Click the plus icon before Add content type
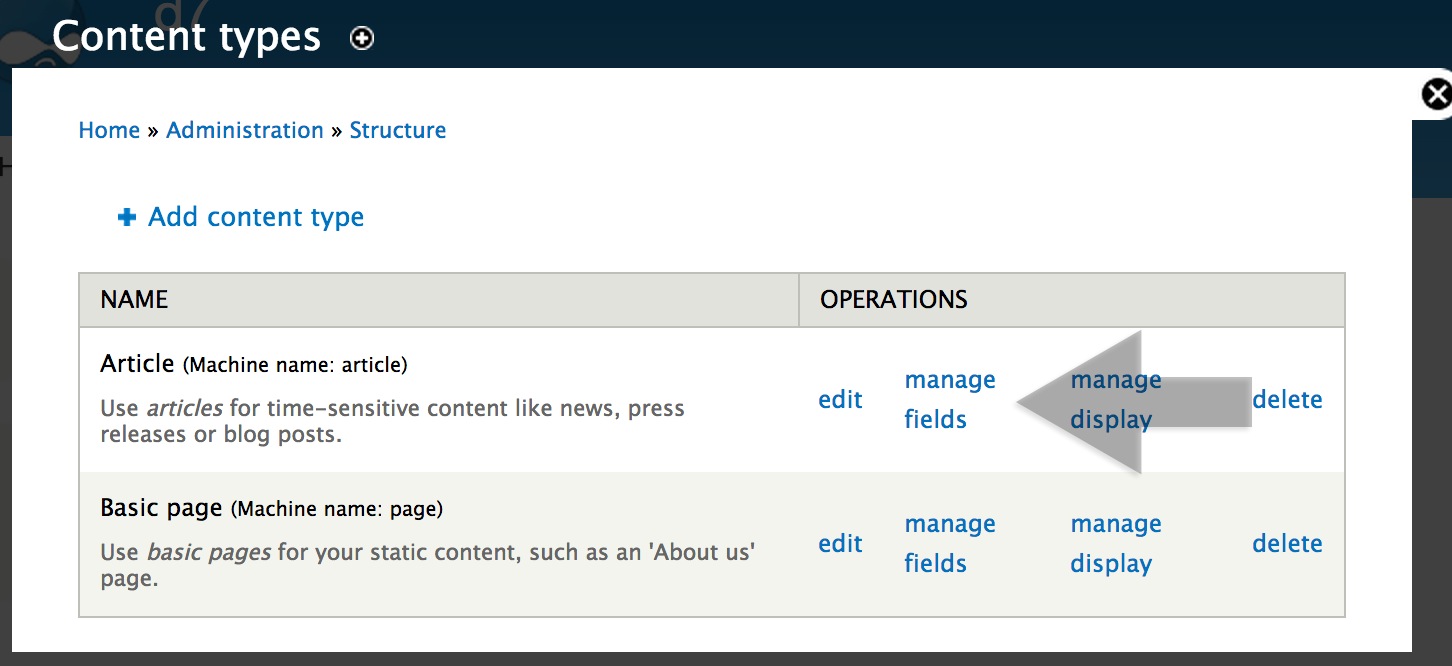This screenshot has width=1452, height=666. [127, 217]
